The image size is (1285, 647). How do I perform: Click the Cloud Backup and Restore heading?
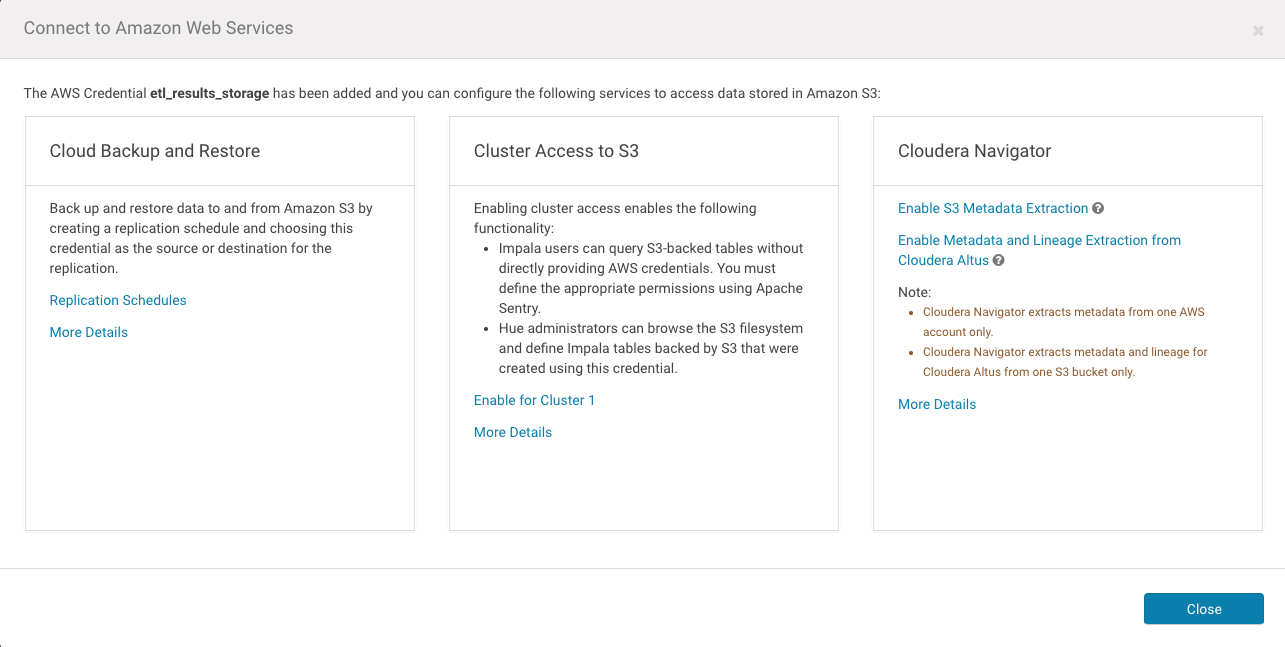(x=155, y=151)
